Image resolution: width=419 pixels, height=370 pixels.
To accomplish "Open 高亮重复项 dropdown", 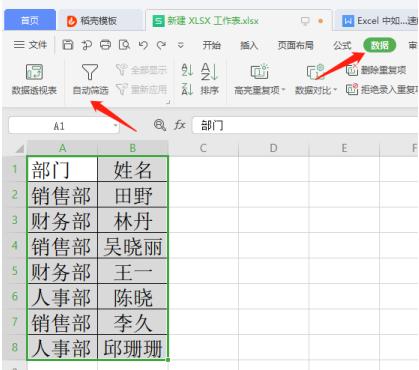I will click(260, 79).
